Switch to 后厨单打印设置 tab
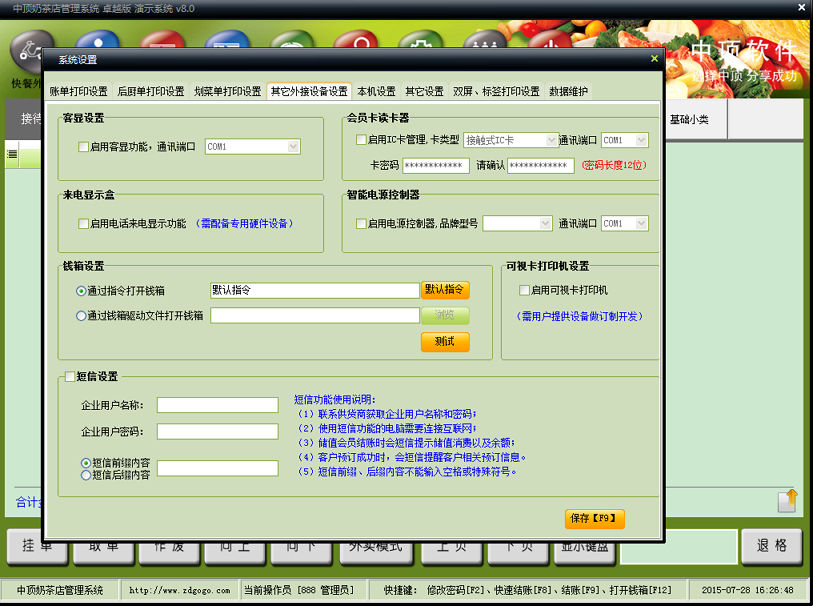 point(151,91)
